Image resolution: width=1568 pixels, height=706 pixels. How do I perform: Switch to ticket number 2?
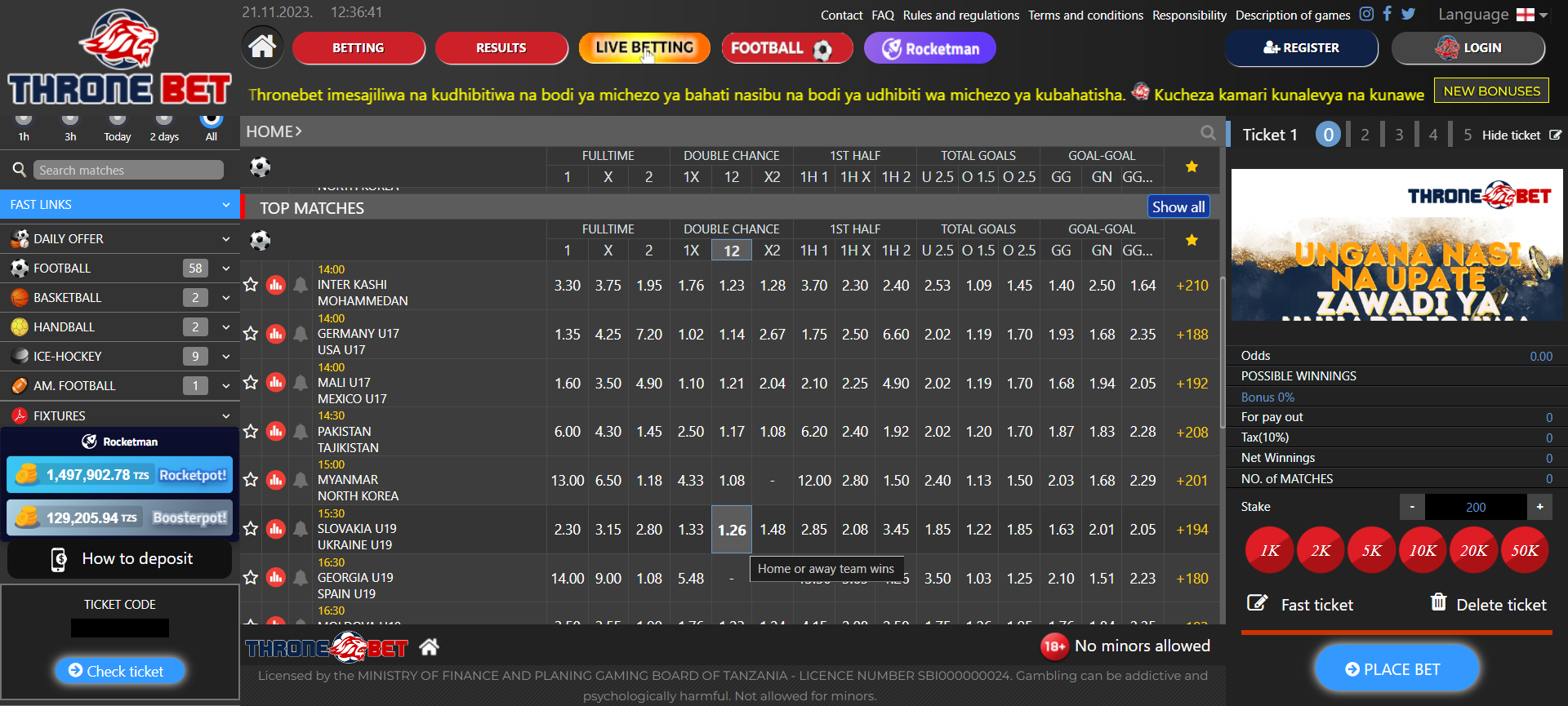1365,135
